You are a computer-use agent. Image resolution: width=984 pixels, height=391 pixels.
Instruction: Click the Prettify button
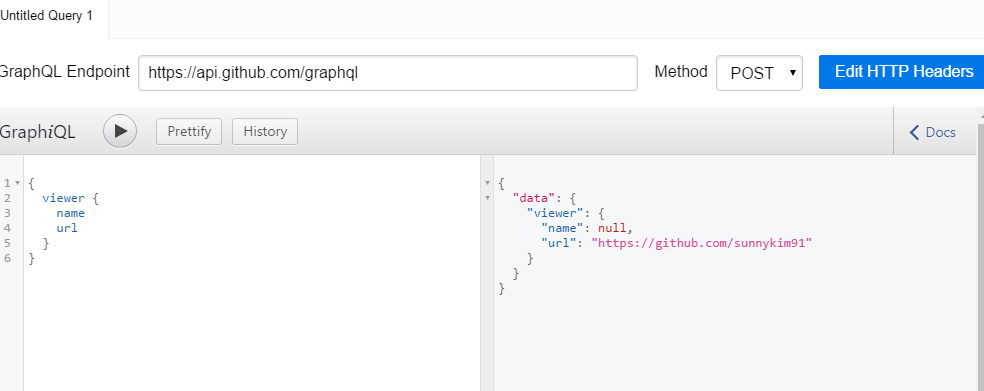tap(189, 131)
